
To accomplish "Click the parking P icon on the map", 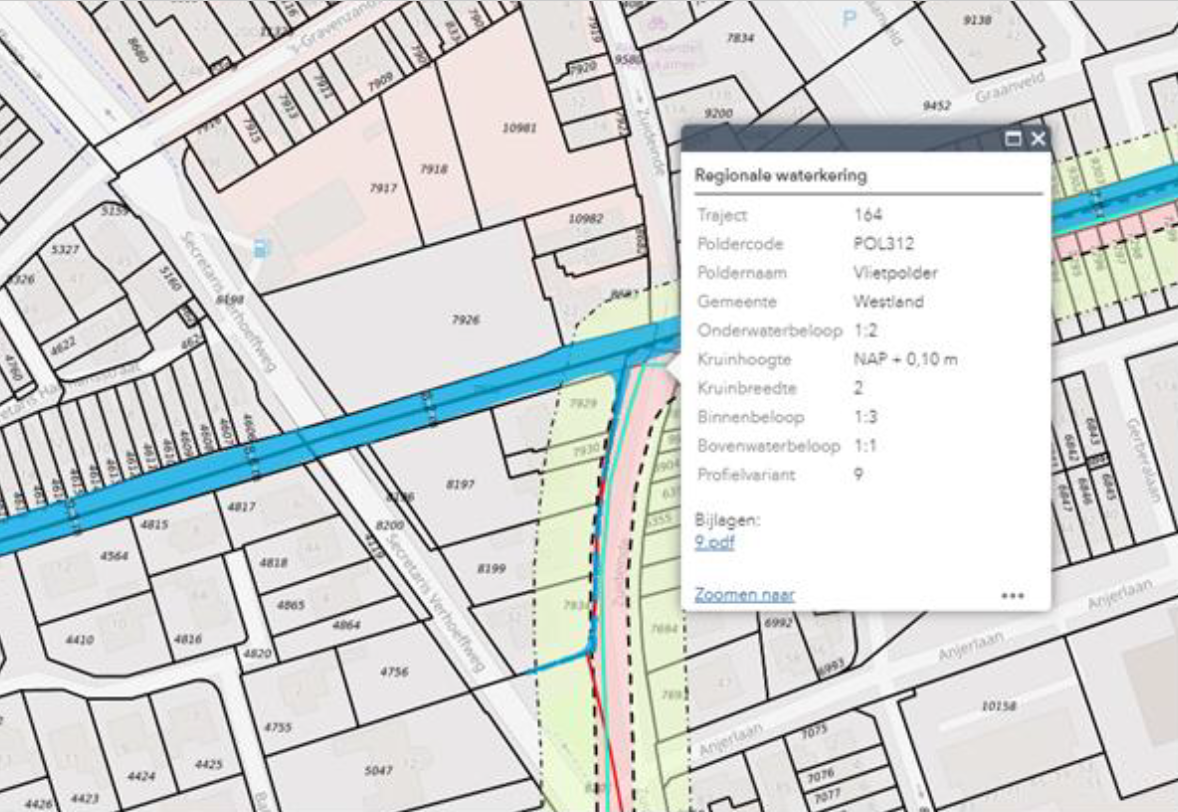I will coord(850,19).
